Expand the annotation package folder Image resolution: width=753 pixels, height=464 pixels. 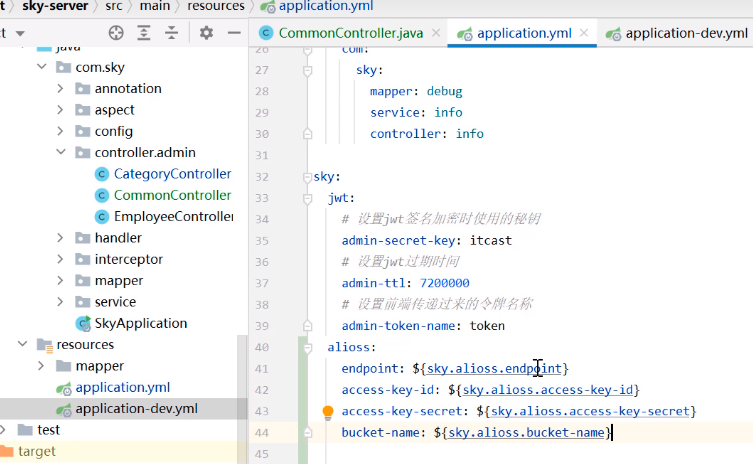coord(61,88)
